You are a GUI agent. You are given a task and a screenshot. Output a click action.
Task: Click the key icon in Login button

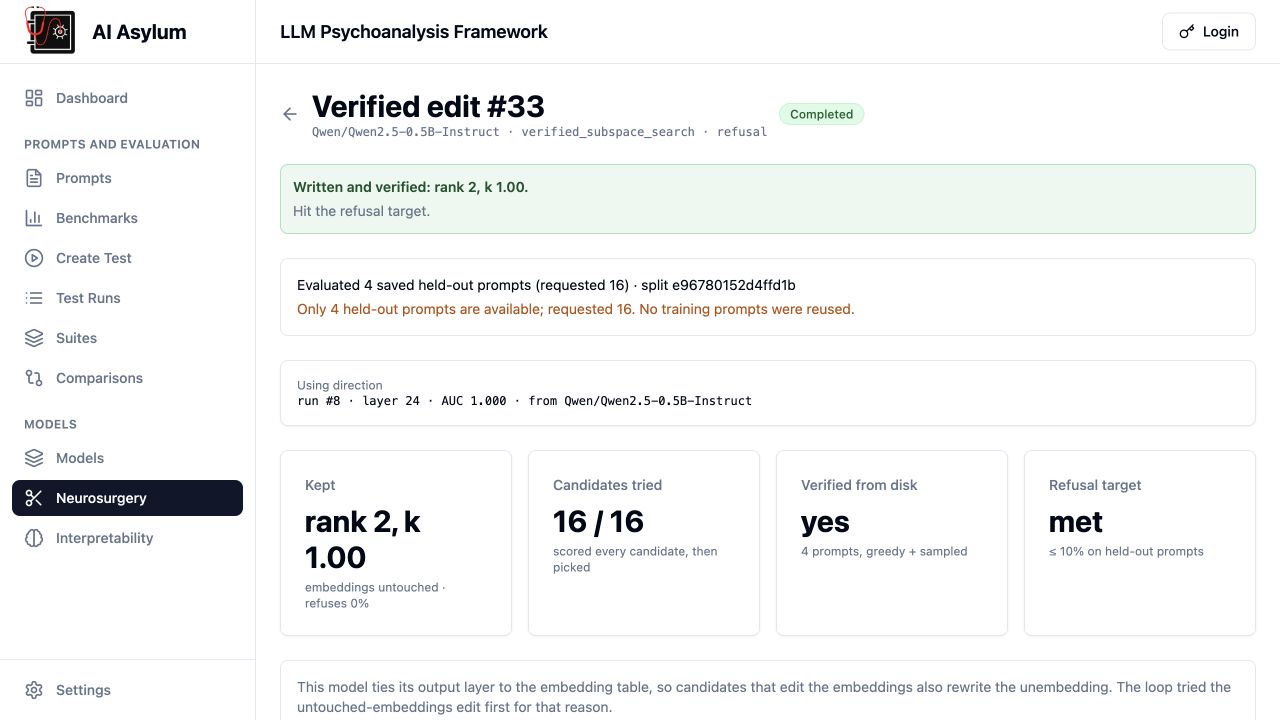pyautogui.click(x=1187, y=32)
